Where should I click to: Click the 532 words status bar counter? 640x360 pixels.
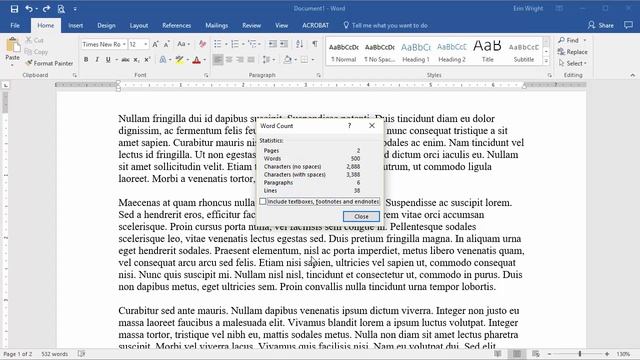55,354
